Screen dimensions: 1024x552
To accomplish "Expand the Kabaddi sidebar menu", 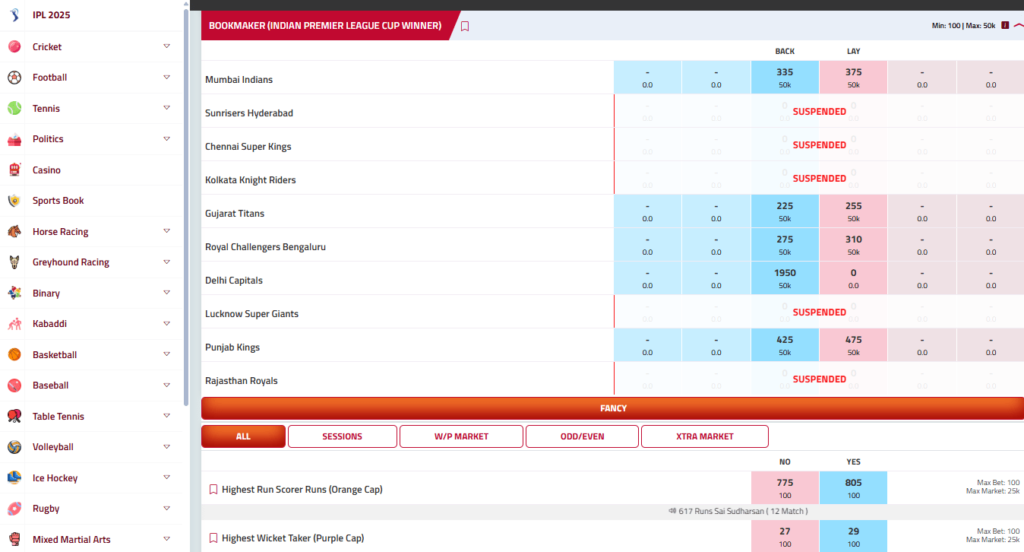I will click(x=167, y=323).
